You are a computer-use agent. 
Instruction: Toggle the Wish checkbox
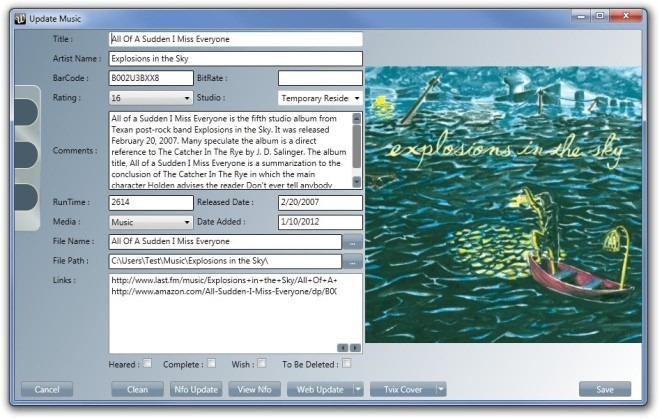pyautogui.click(x=261, y=363)
